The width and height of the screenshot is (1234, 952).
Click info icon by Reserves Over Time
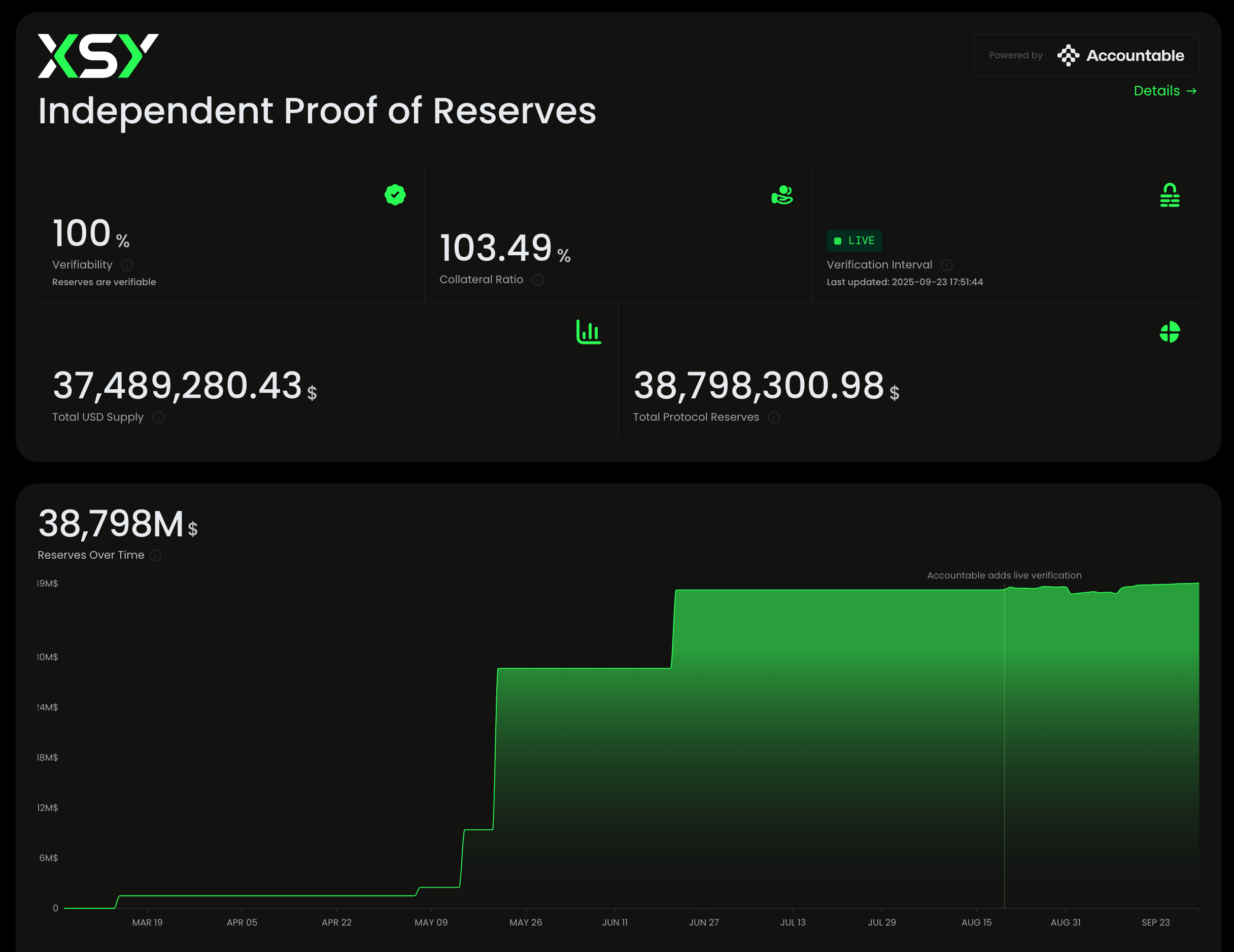156,555
